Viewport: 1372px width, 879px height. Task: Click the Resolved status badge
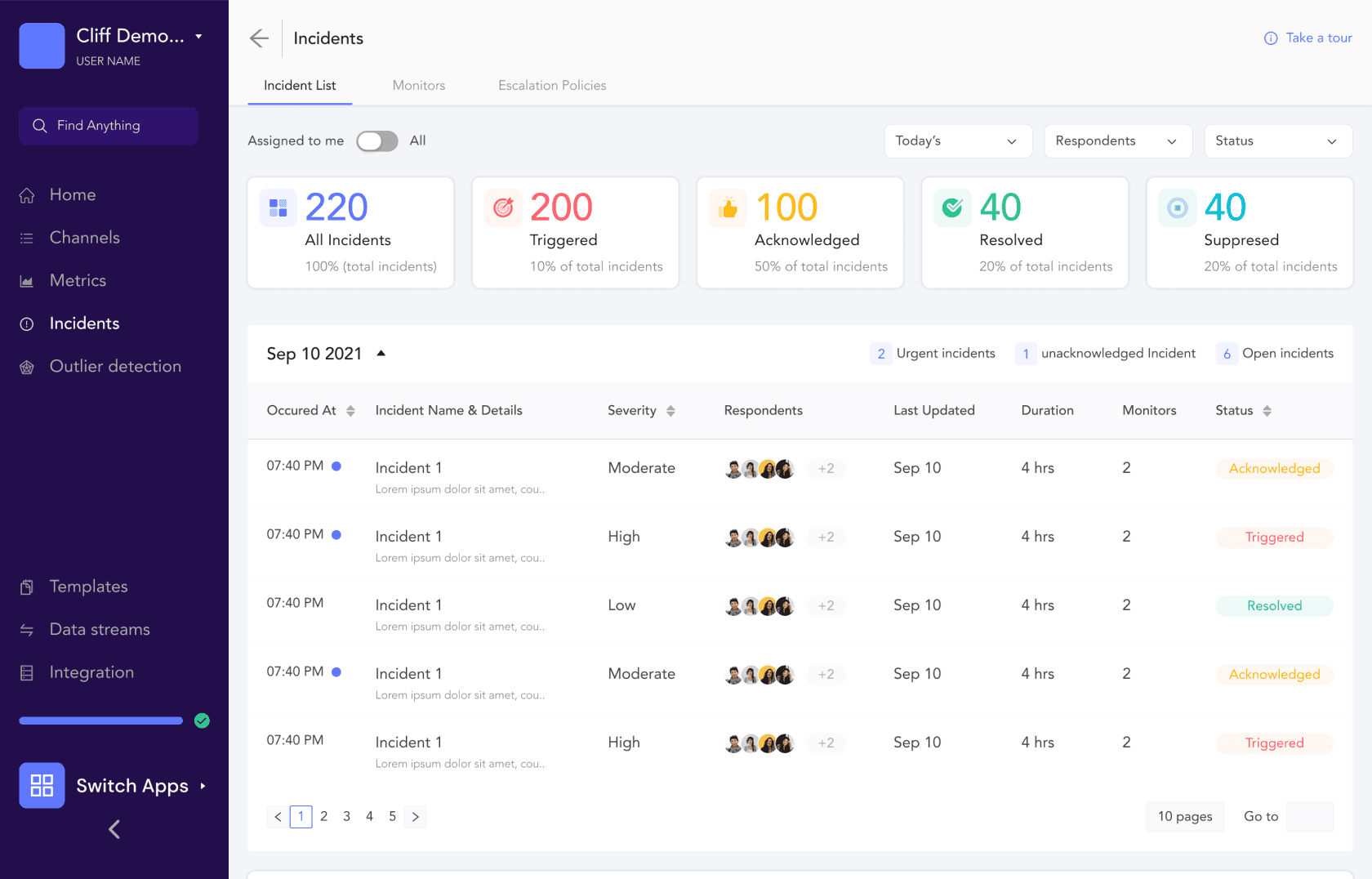tap(1274, 606)
